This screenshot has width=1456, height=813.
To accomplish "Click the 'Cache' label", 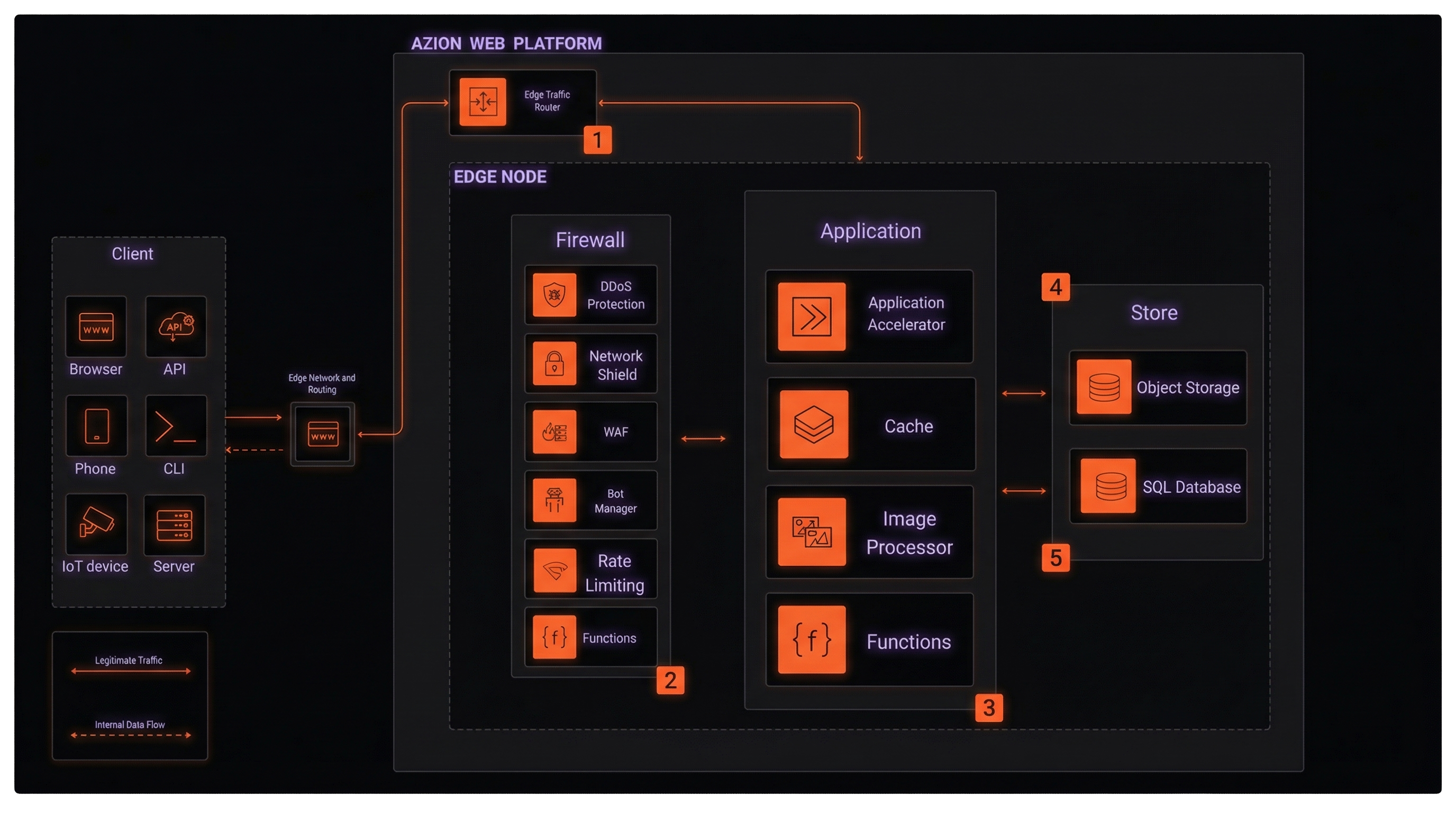I will click(x=908, y=426).
